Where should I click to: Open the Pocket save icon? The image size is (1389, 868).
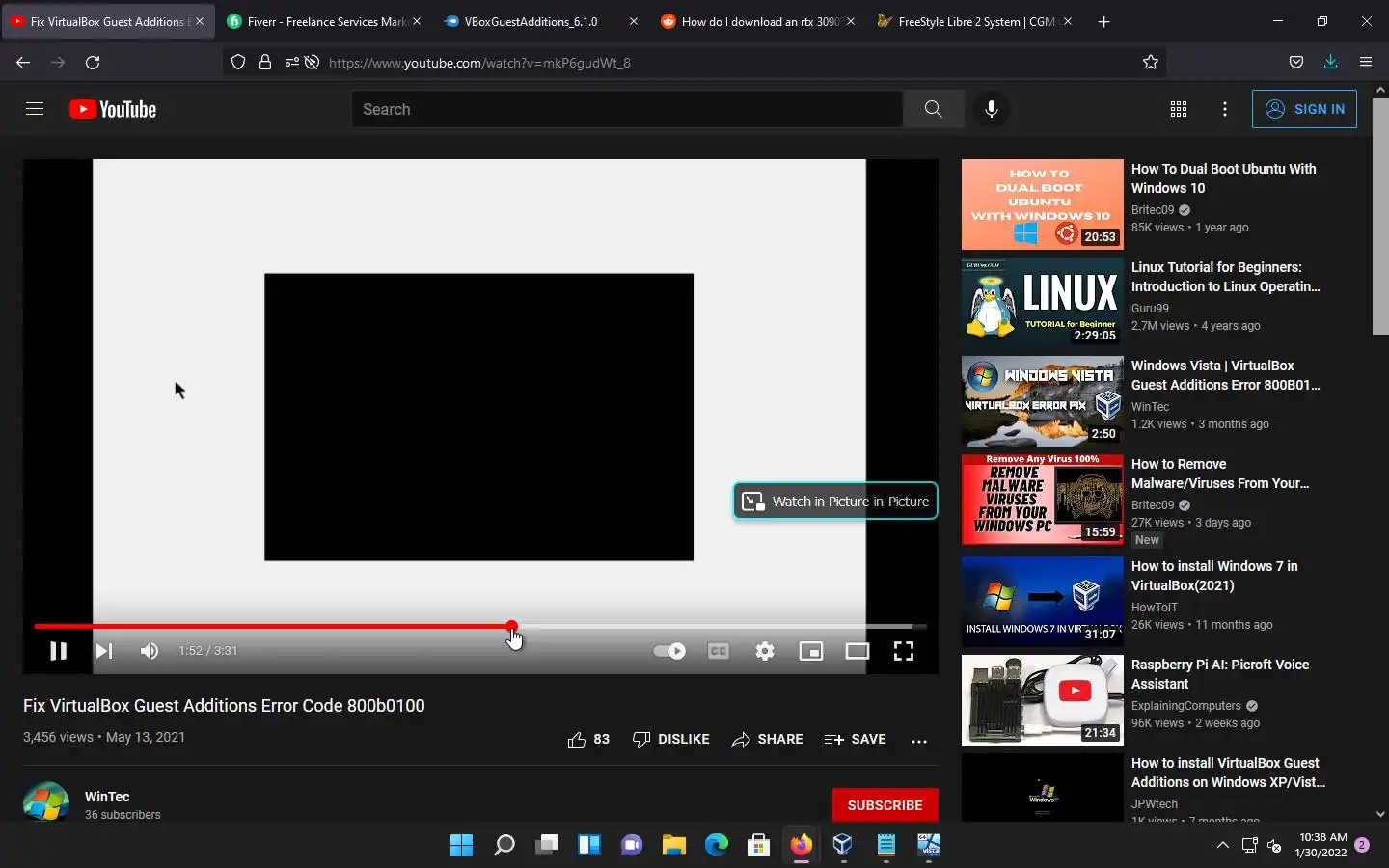pos(1295,62)
